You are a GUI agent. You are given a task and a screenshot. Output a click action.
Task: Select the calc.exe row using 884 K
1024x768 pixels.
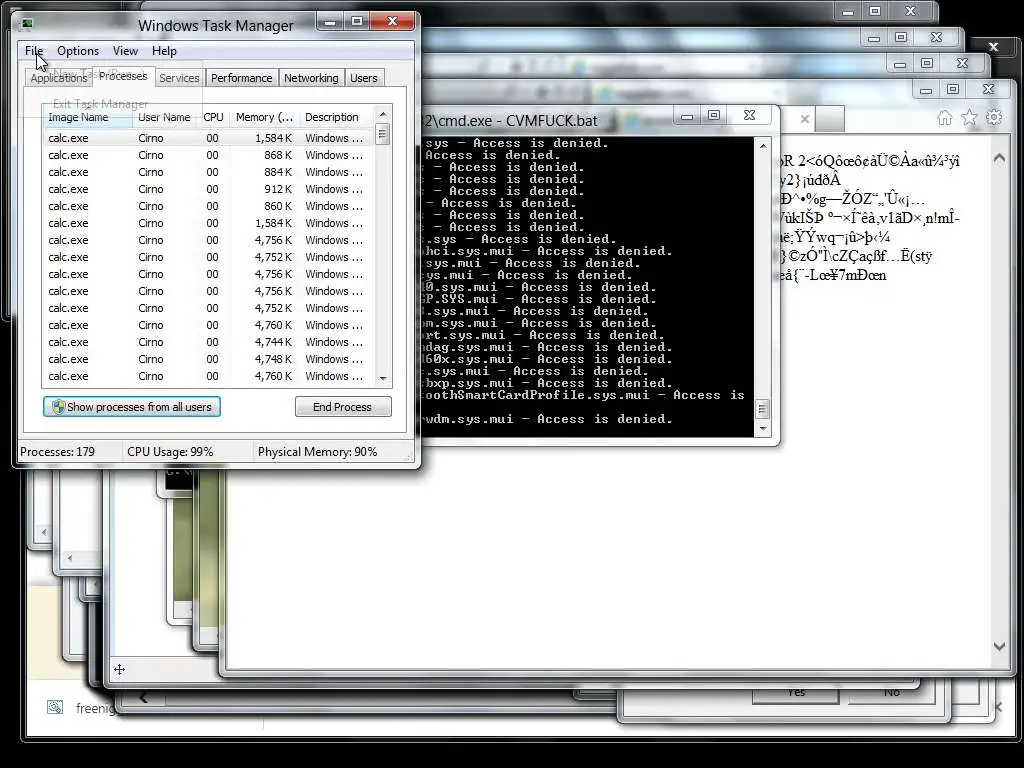click(x=208, y=172)
